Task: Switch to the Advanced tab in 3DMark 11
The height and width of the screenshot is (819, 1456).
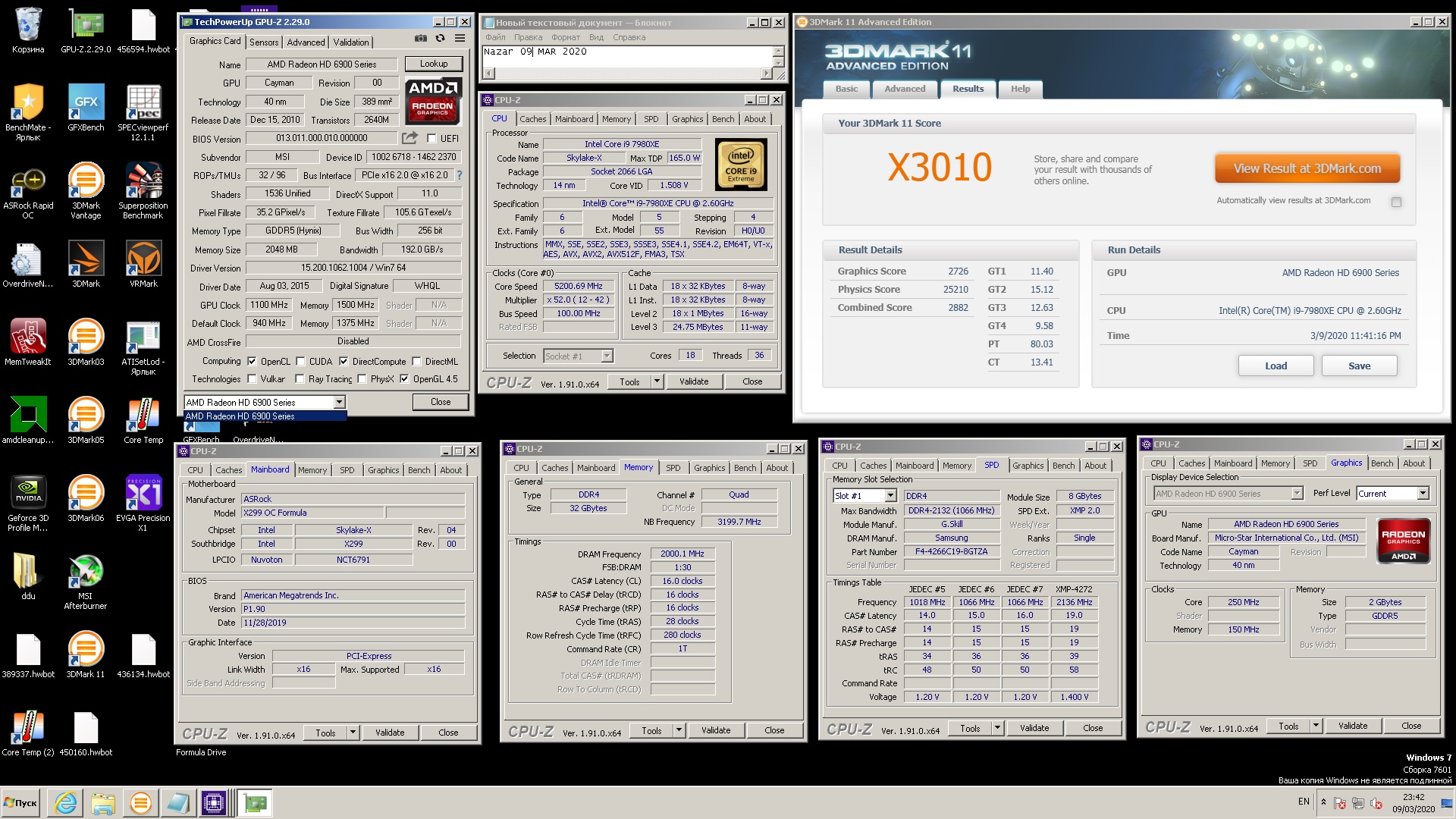Action: [x=905, y=89]
